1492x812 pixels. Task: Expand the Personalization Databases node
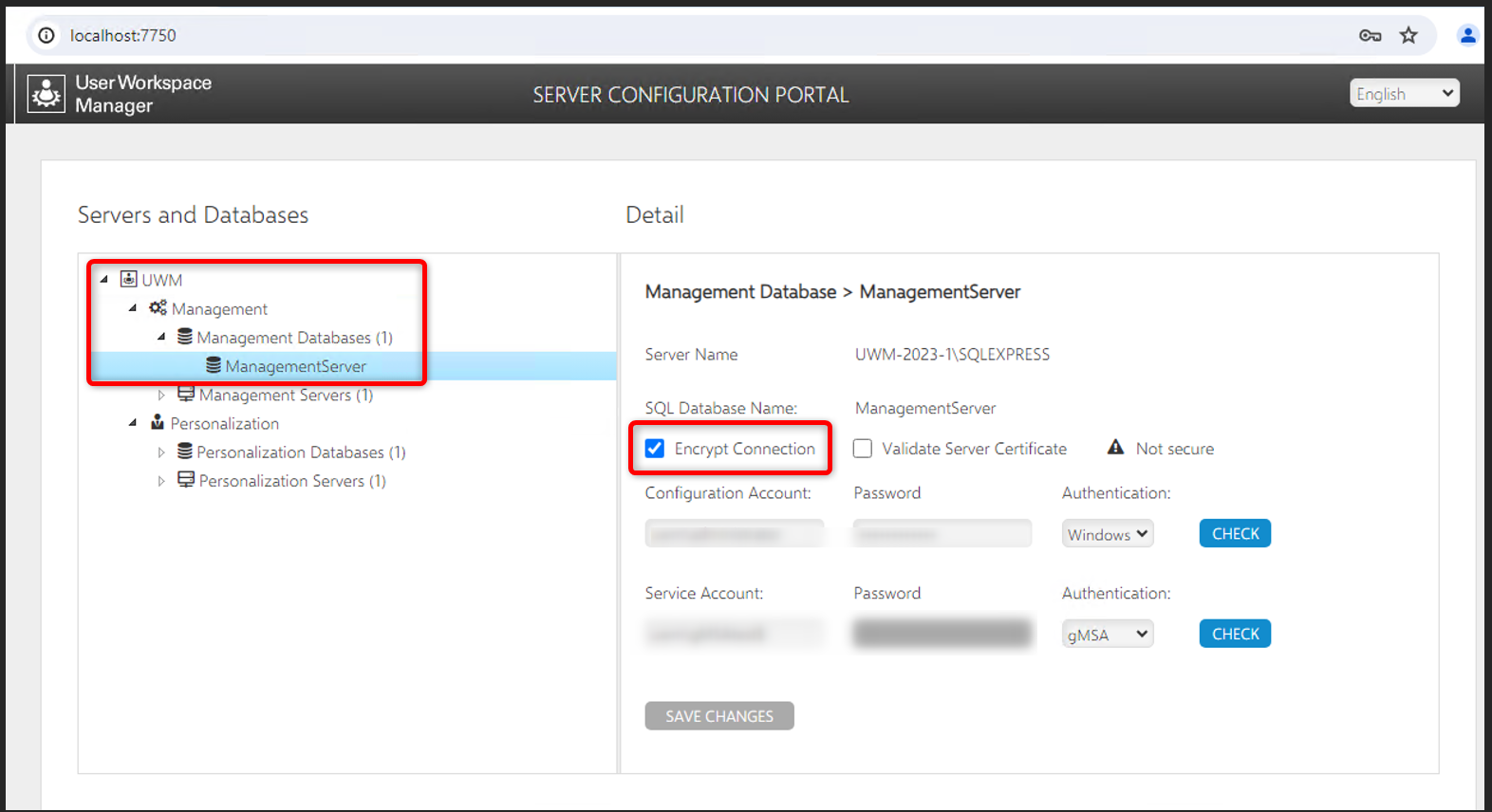[x=161, y=452]
